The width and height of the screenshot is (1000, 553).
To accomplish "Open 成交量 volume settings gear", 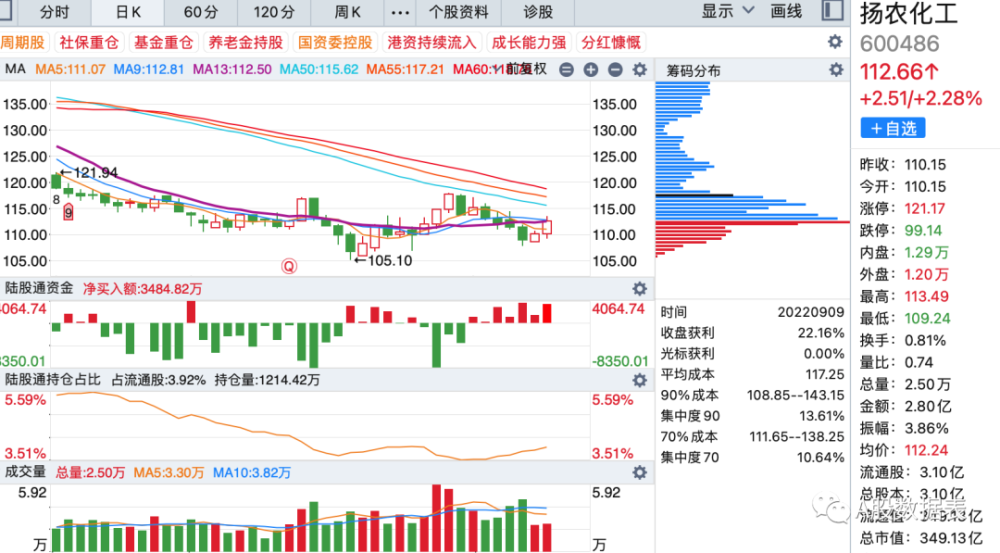I will (640, 473).
